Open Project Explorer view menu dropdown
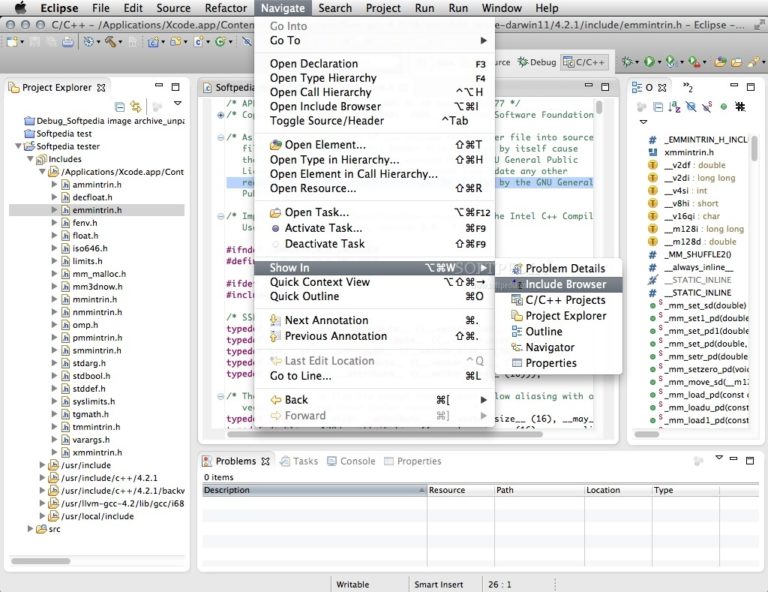Image resolution: width=768 pixels, height=592 pixels. click(x=178, y=103)
